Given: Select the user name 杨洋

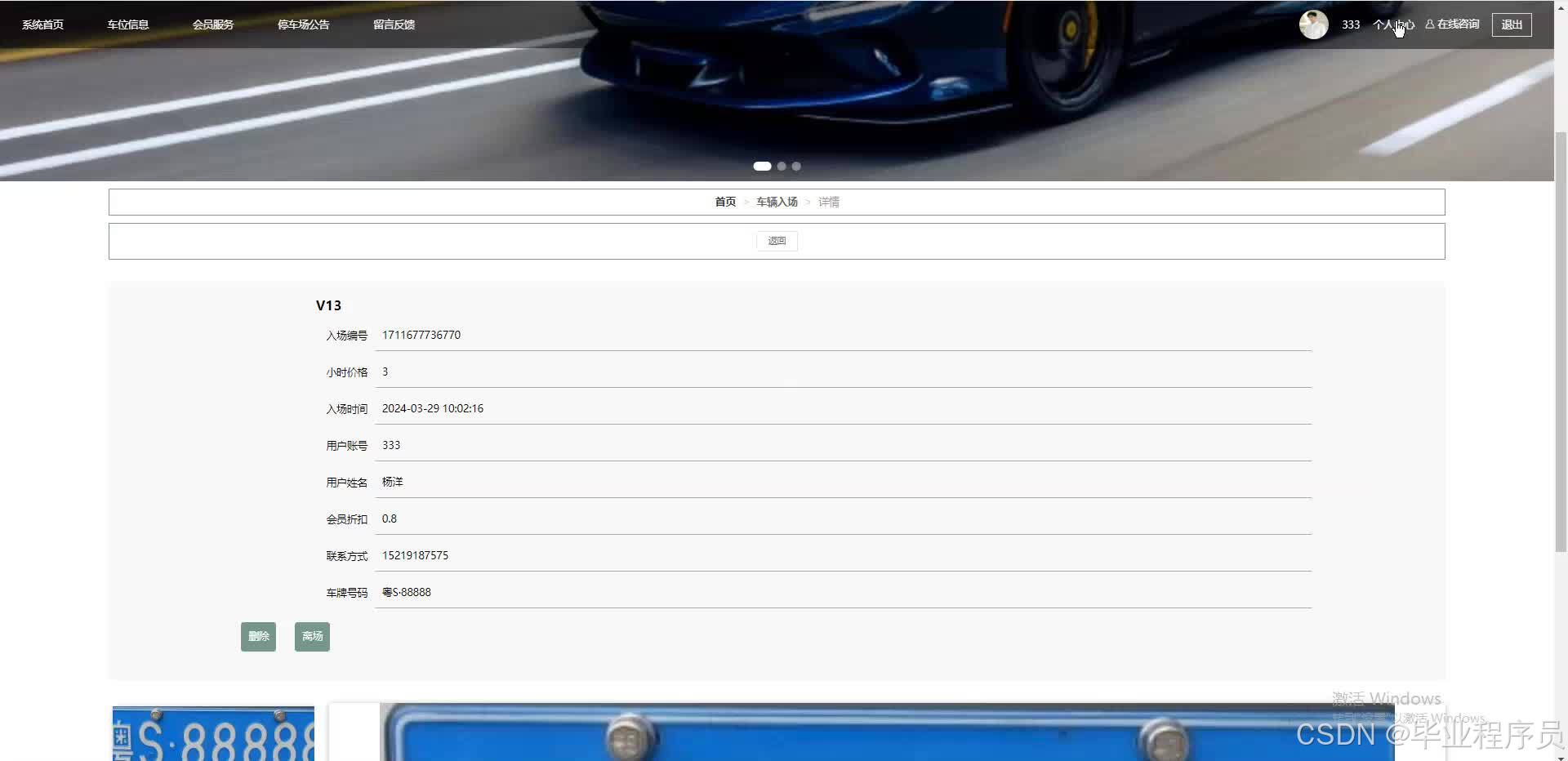Looking at the screenshot, I should click(x=393, y=482).
